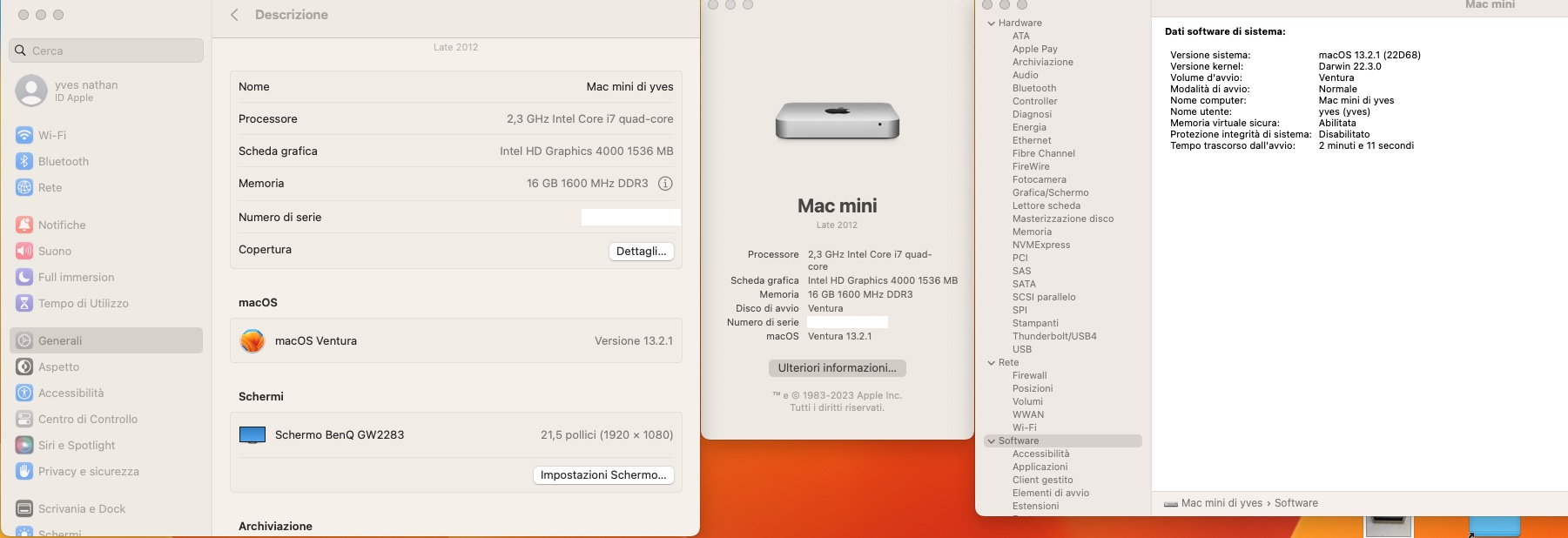The image size is (1568, 538).
Task: Select Thunderbolt/USB4 tree item
Action: click(1054, 336)
